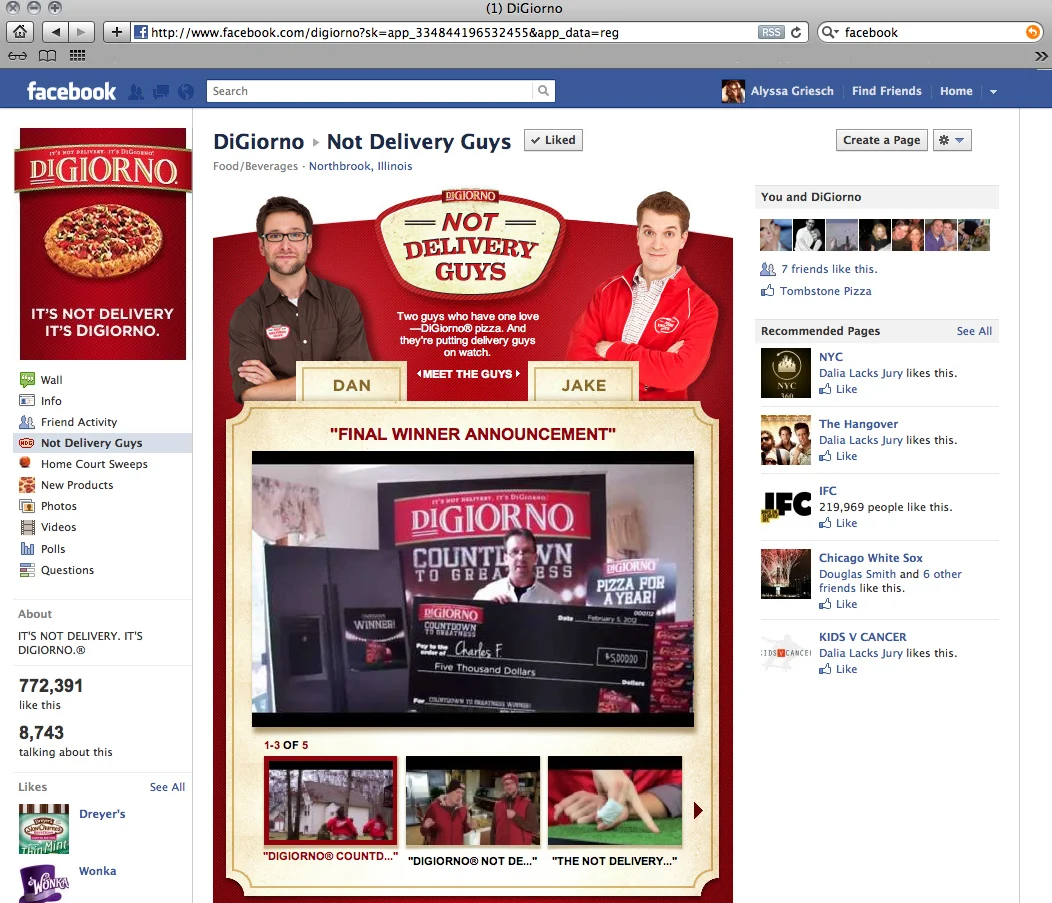
Task: Open the Reading List glasses icon
Action: click(17, 56)
